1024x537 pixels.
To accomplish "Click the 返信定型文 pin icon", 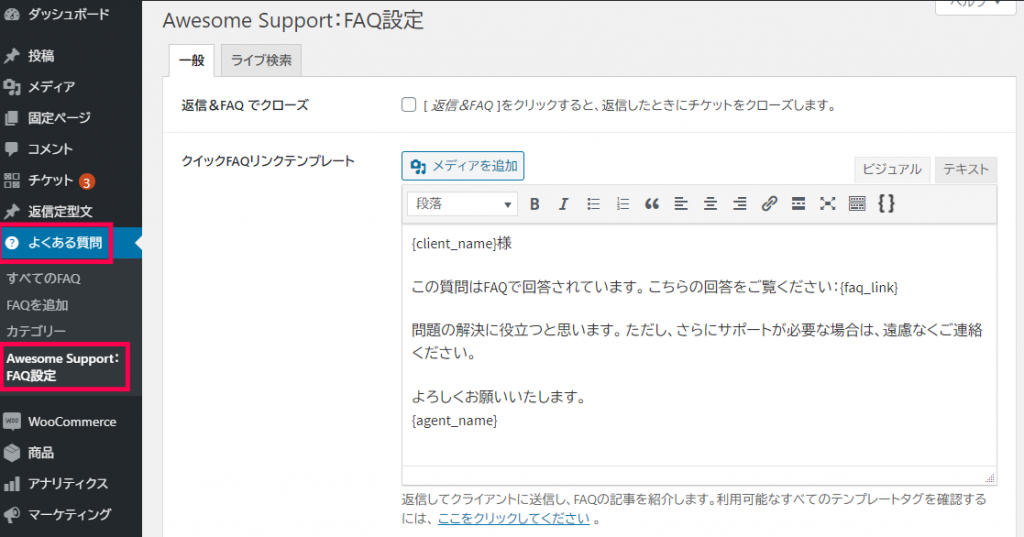I will [x=12, y=212].
